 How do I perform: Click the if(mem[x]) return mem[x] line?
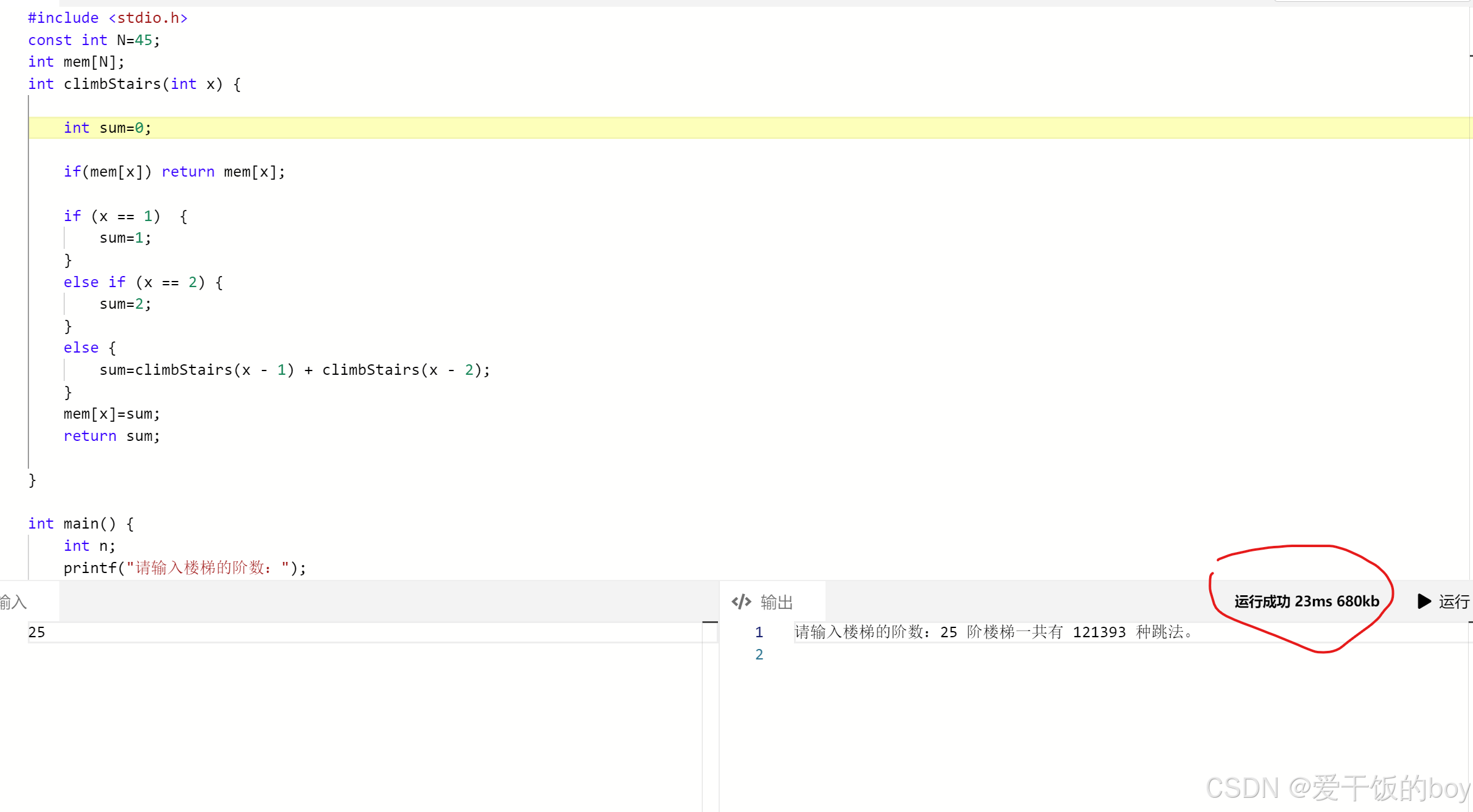174,172
